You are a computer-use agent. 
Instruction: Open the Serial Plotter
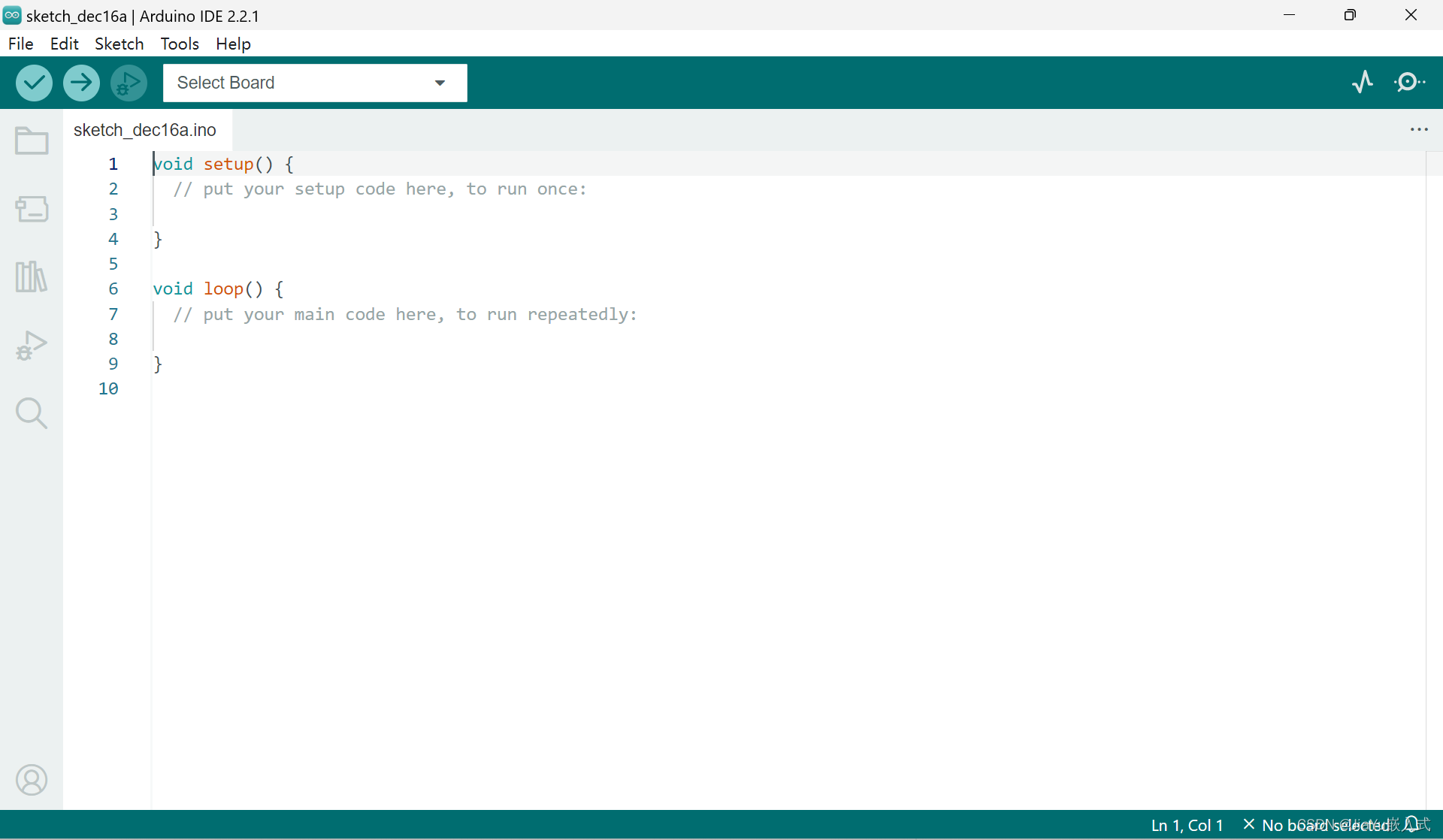1362,82
